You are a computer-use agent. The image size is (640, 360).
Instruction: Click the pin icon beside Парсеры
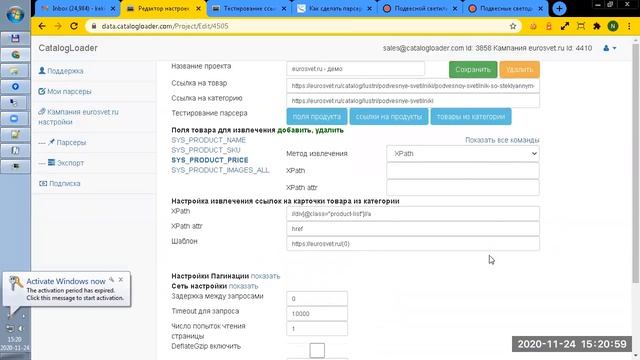[x=51, y=142]
